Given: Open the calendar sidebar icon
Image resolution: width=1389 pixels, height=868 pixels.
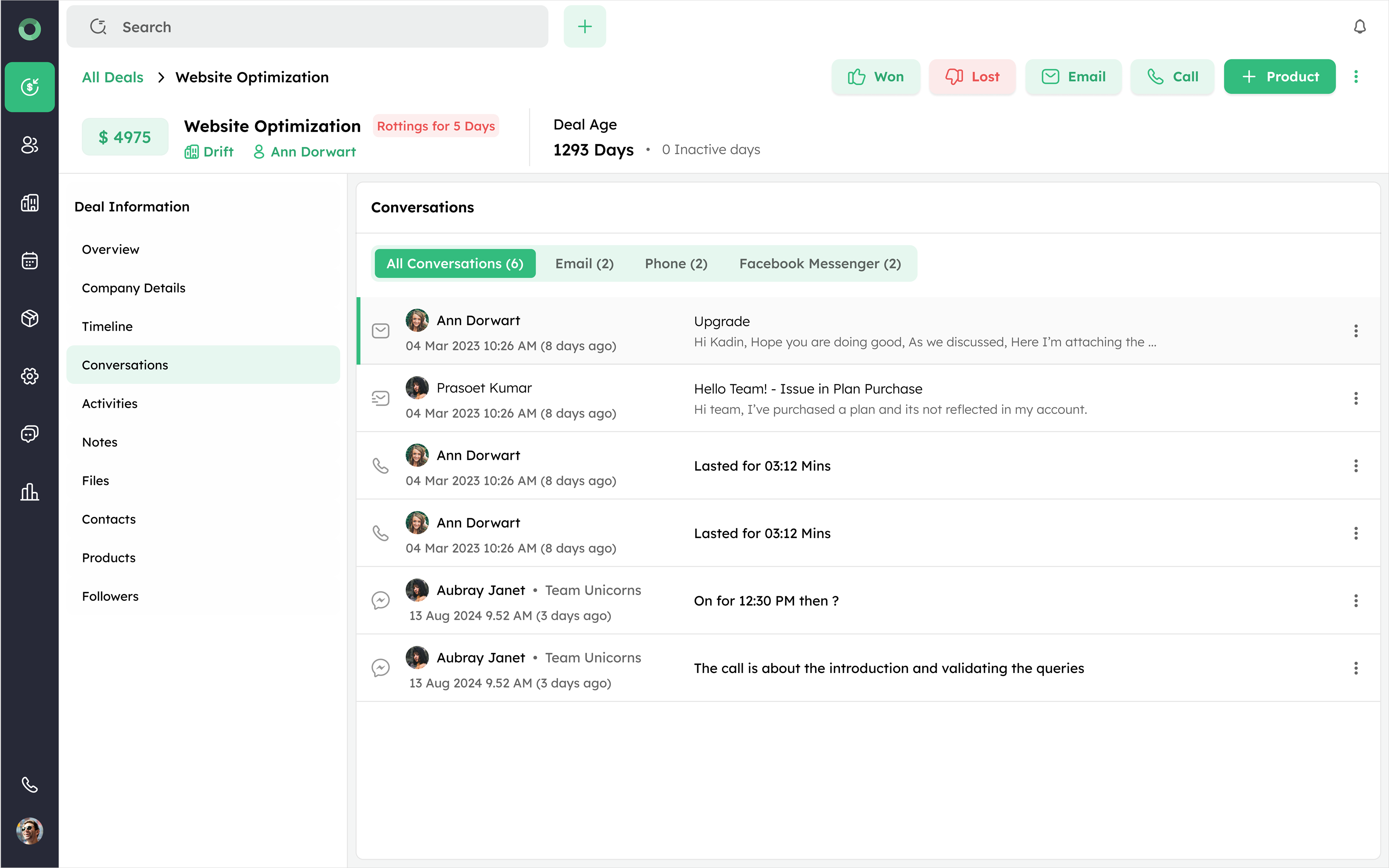Looking at the screenshot, I should coord(29,261).
